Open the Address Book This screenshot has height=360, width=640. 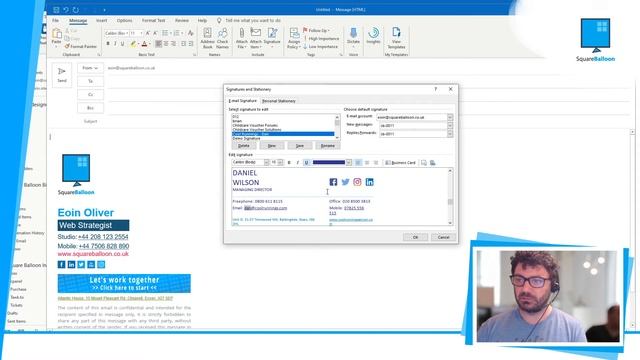[x=207, y=38]
